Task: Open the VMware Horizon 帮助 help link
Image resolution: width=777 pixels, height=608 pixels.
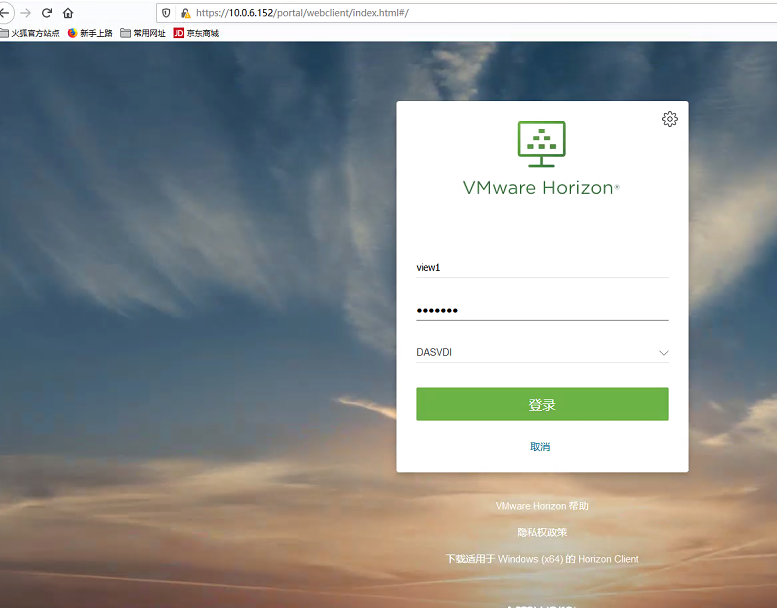Action: point(542,506)
